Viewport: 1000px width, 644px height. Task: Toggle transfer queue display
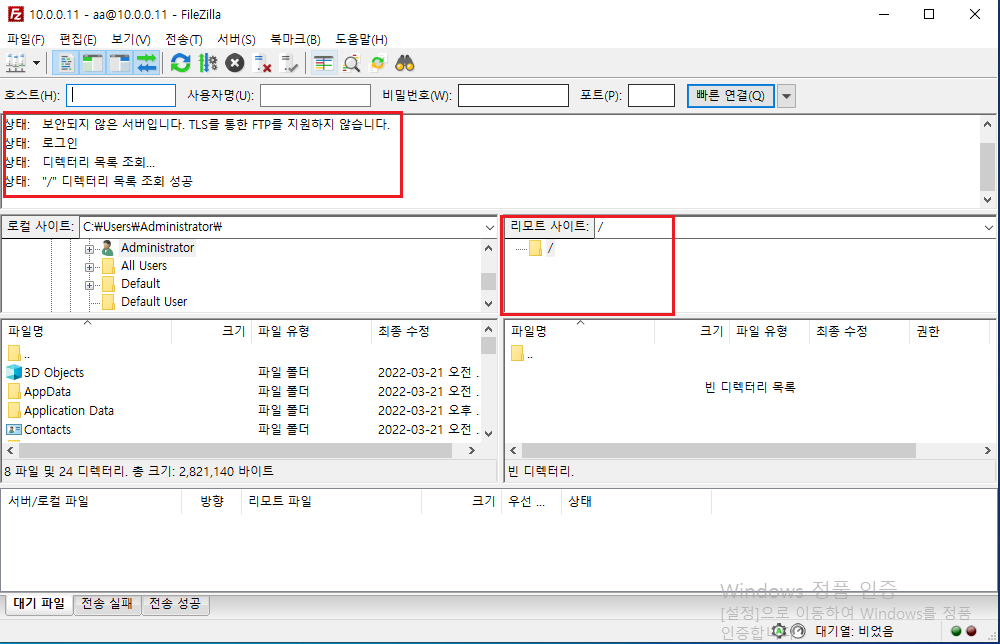147,63
